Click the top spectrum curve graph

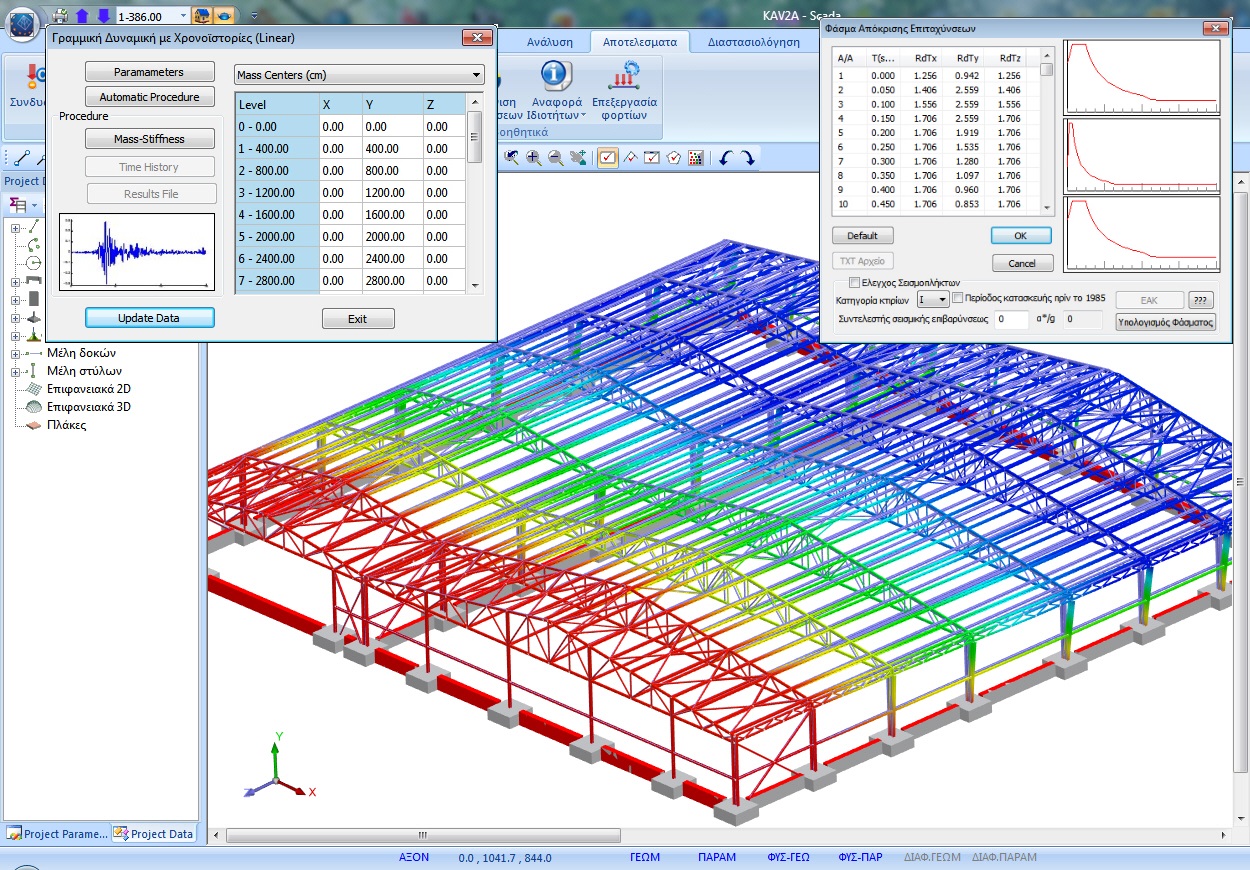[x=1142, y=77]
